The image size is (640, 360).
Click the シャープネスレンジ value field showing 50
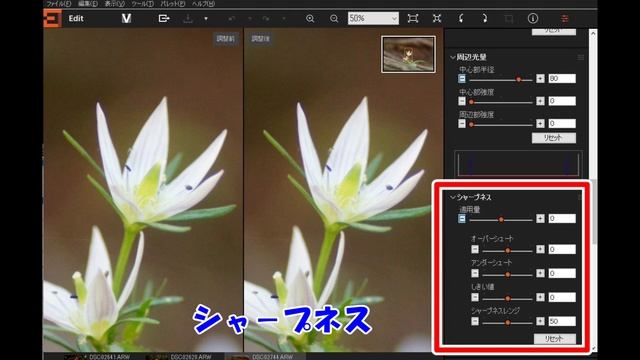(562, 321)
